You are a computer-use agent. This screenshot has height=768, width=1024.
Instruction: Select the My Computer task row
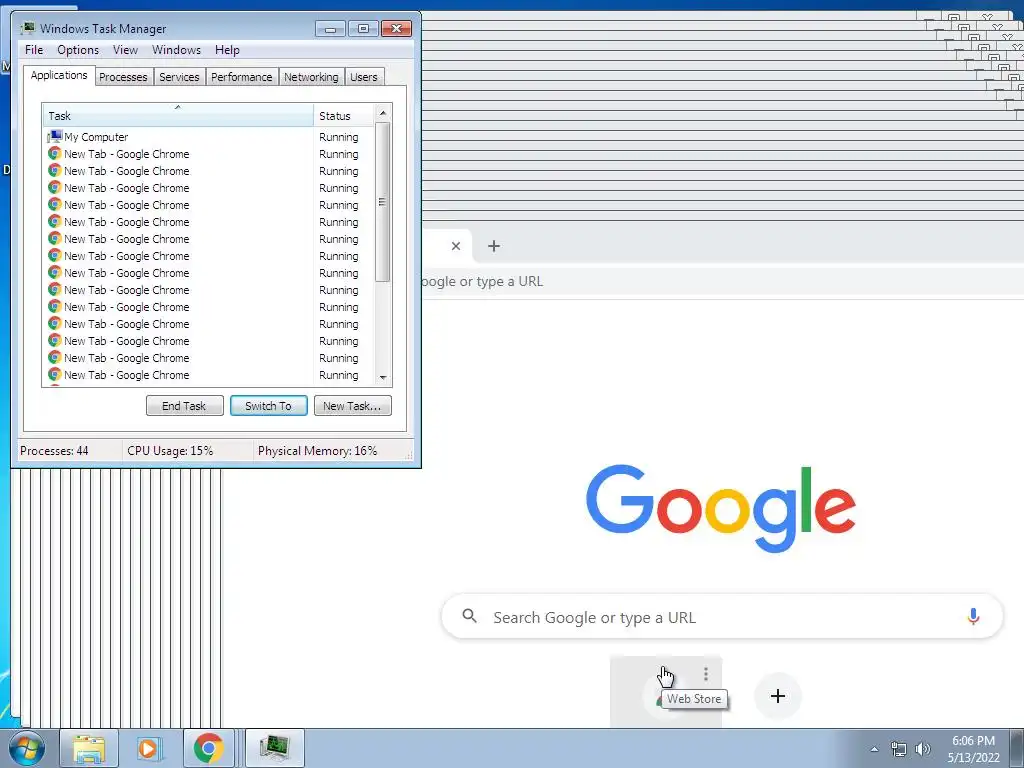[x=209, y=137]
